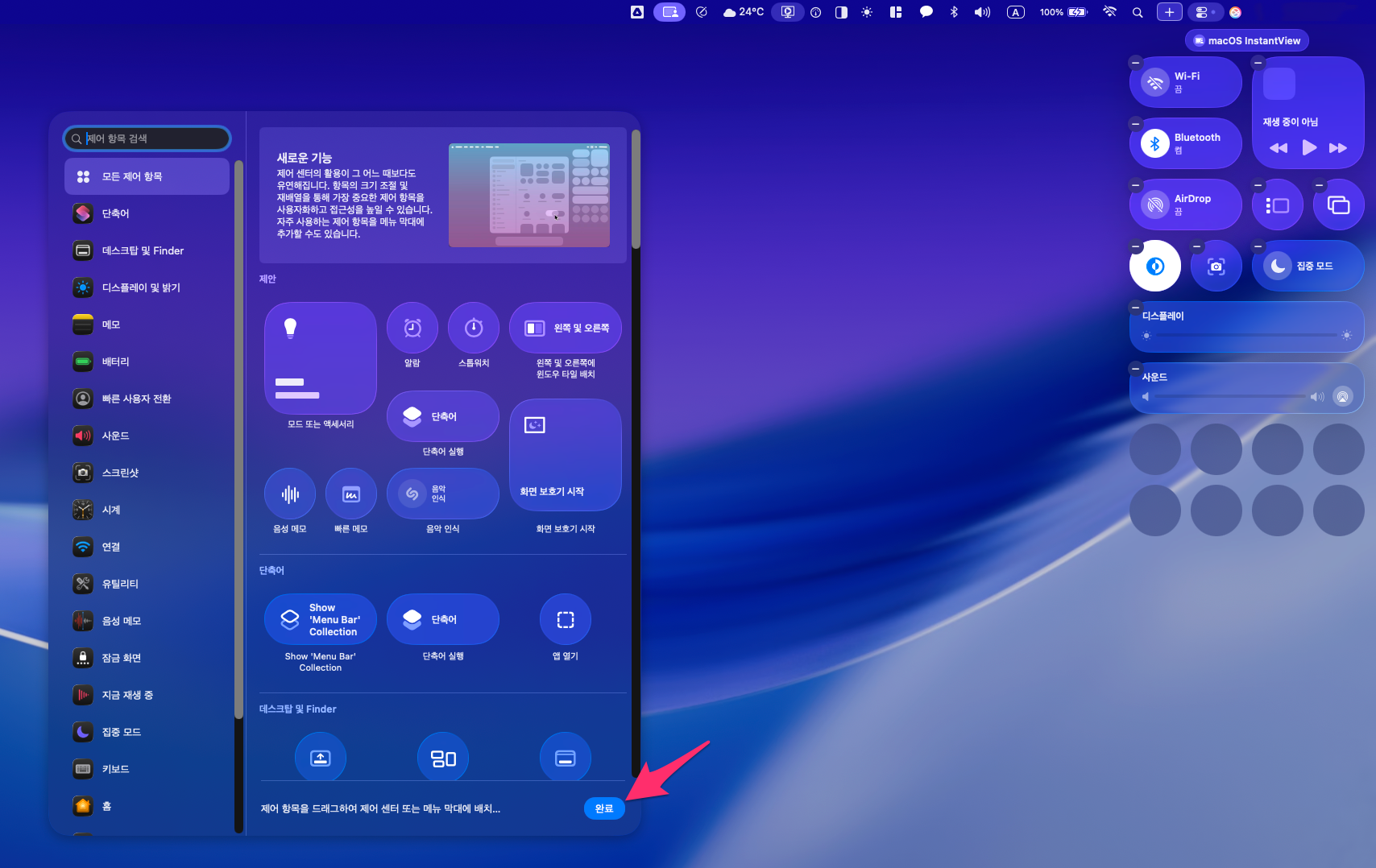This screenshot has height=868, width=1376.
Task: Remove the Wi-Fi control with minus
Action: (x=1135, y=62)
